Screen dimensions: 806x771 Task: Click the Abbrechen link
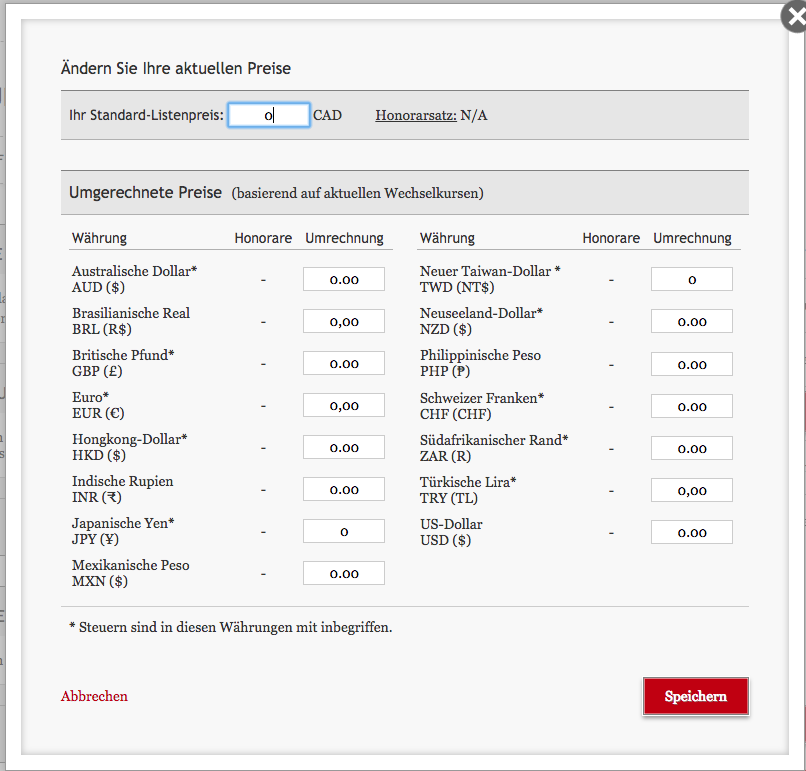tap(94, 696)
